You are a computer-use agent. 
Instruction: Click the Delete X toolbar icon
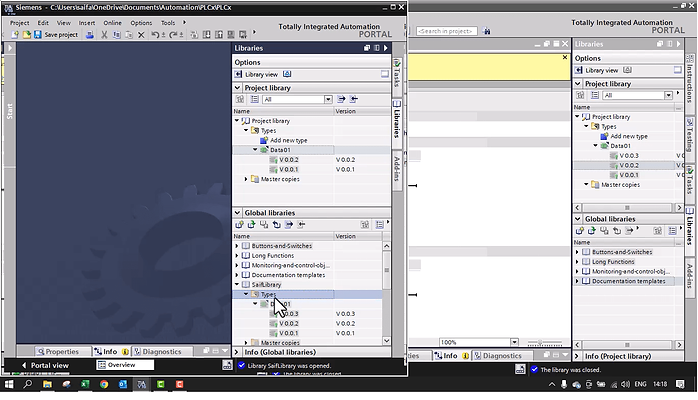pos(141,35)
